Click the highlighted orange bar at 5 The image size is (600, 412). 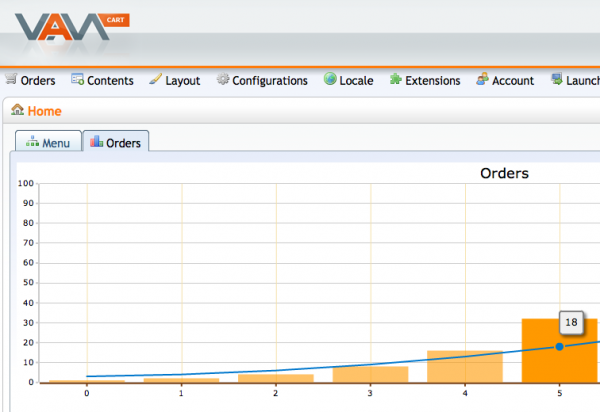pyautogui.click(x=559, y=350)
